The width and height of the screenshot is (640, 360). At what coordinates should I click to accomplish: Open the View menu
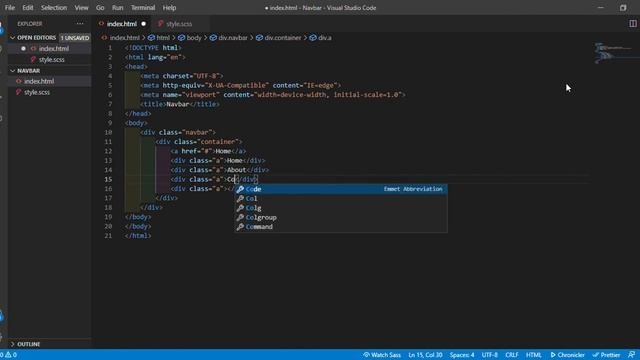click(x=81, y=8)
